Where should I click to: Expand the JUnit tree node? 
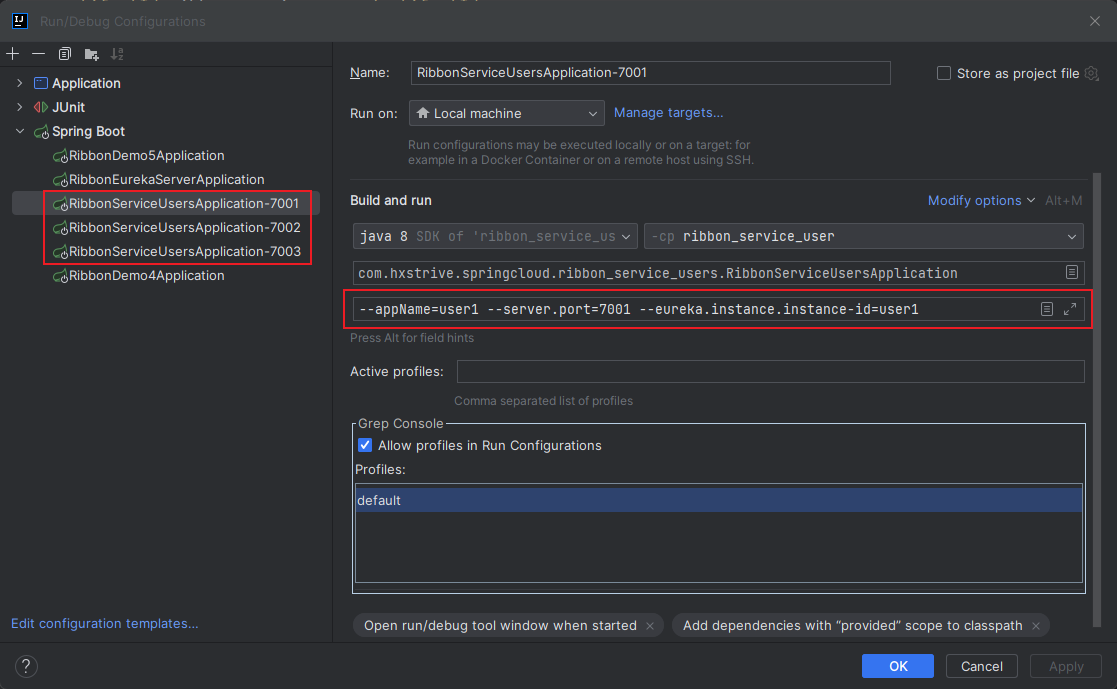[20, 107]
